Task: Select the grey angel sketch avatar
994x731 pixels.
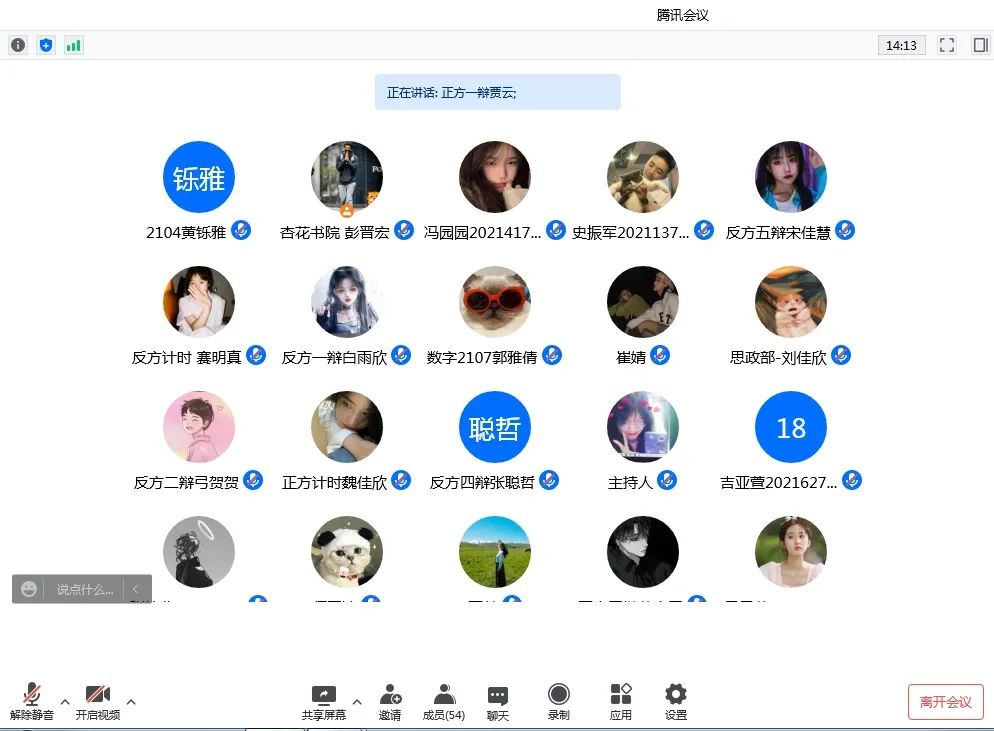Action: [199, 552]
